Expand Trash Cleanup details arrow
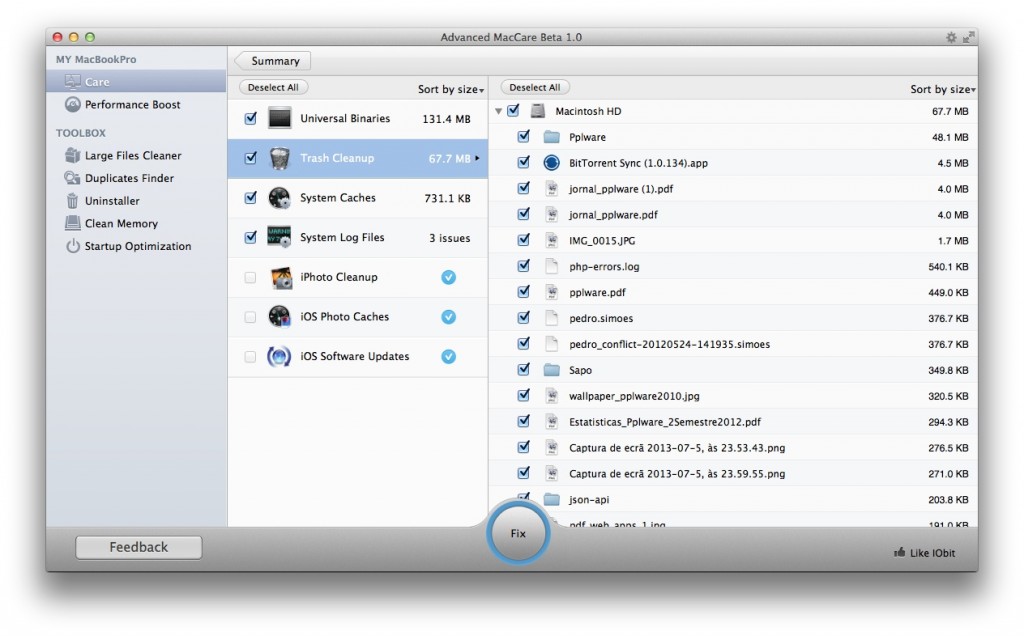The height and width of the screenshot is (636, 1024). point(477,158)
